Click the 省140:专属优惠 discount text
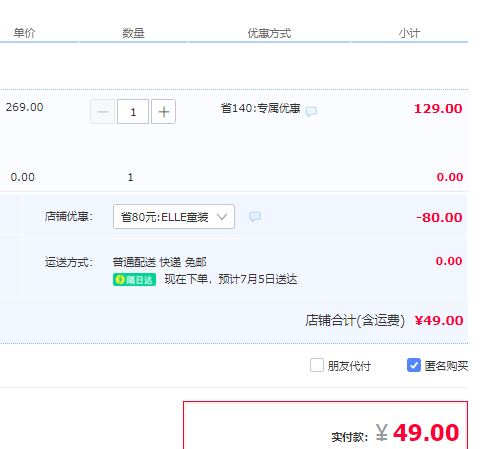 pos(260,108)
